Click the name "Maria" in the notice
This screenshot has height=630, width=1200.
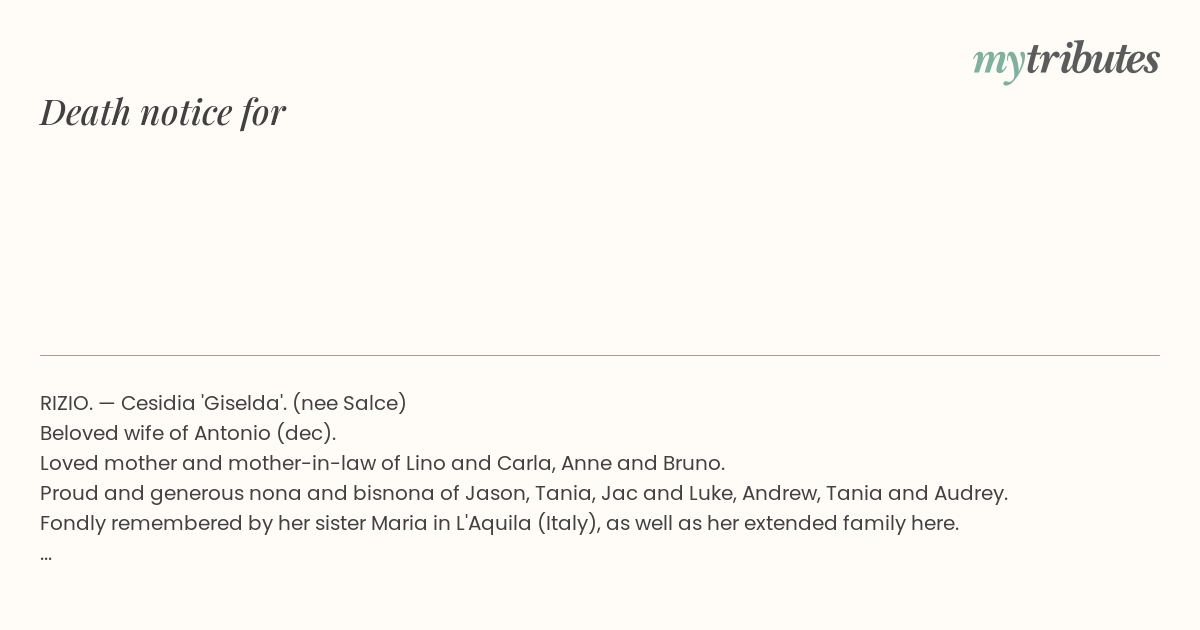point(399,523)
